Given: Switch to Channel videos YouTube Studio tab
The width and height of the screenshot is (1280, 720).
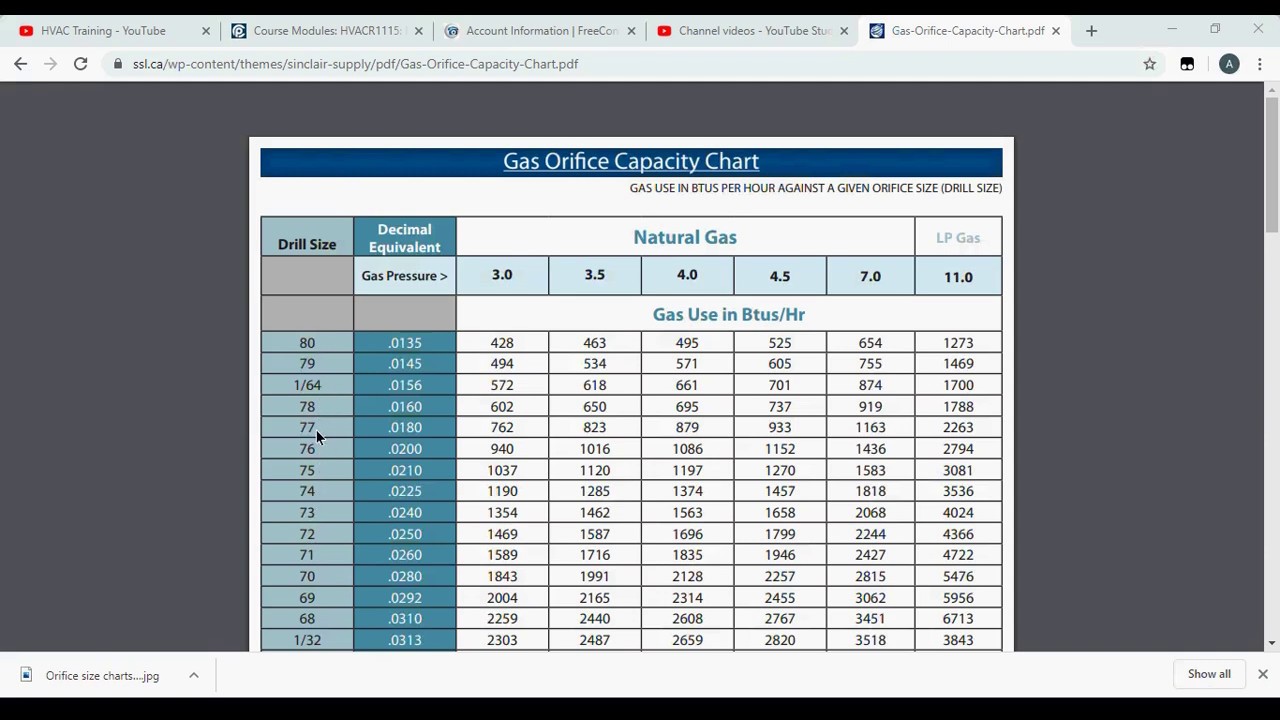Looking at the screenshot, I should coord(754,31).
